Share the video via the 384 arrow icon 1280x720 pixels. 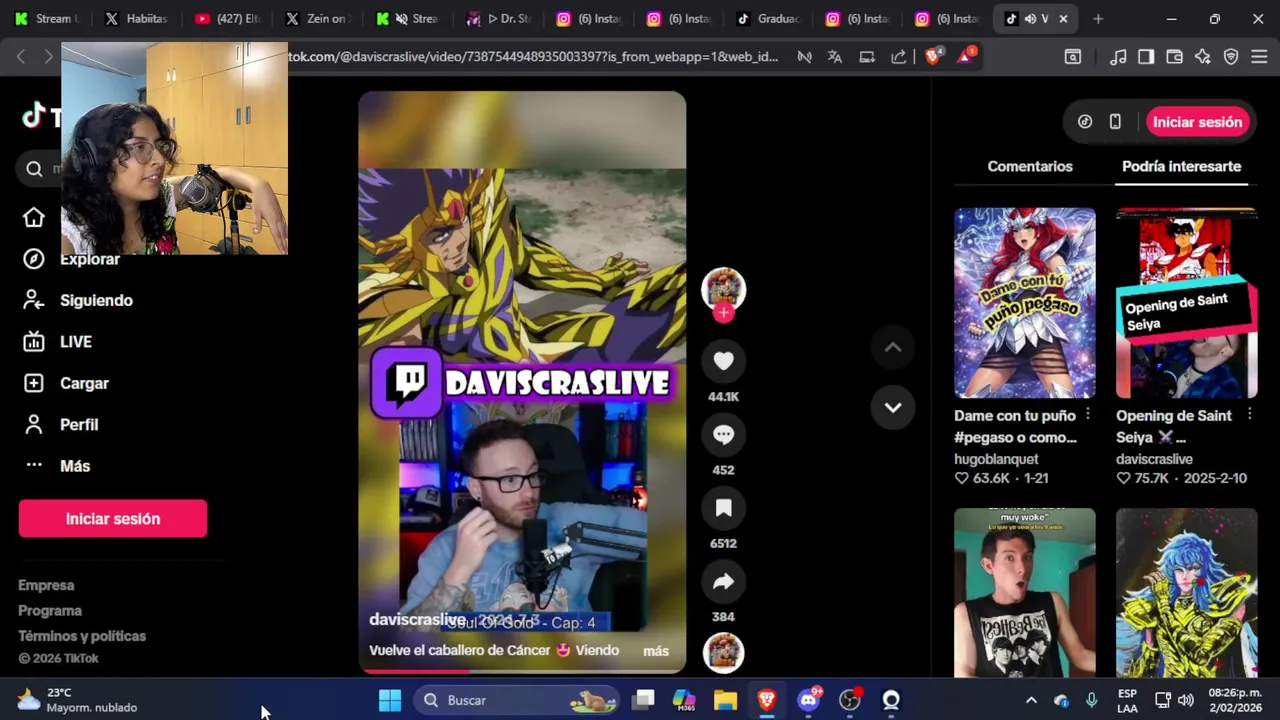pyautogui.click(x=723, y=582)
